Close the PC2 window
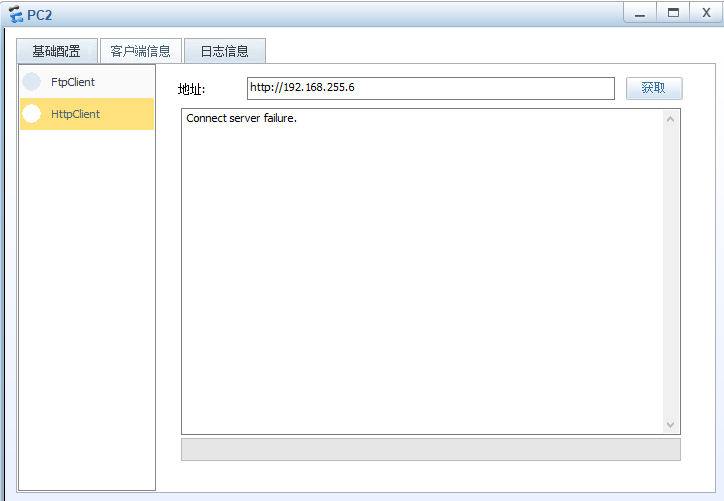724x501 pixels. 706,12
